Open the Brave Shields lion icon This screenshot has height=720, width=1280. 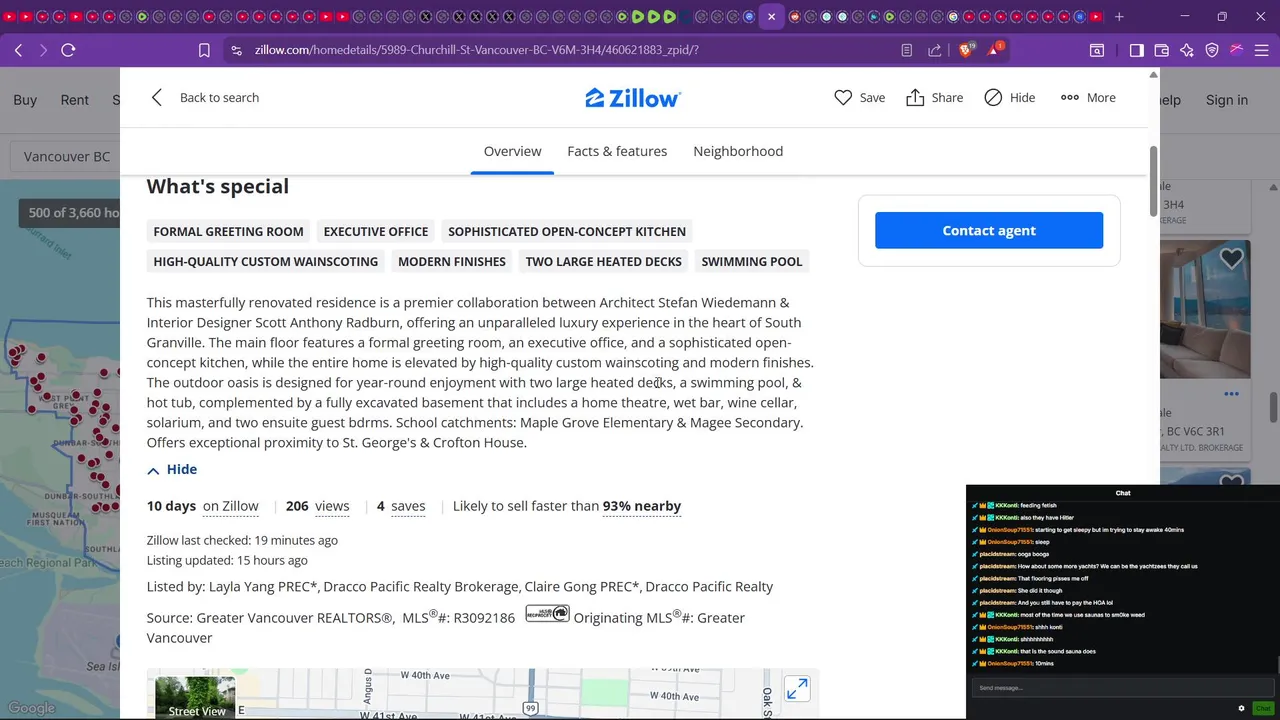966,49
